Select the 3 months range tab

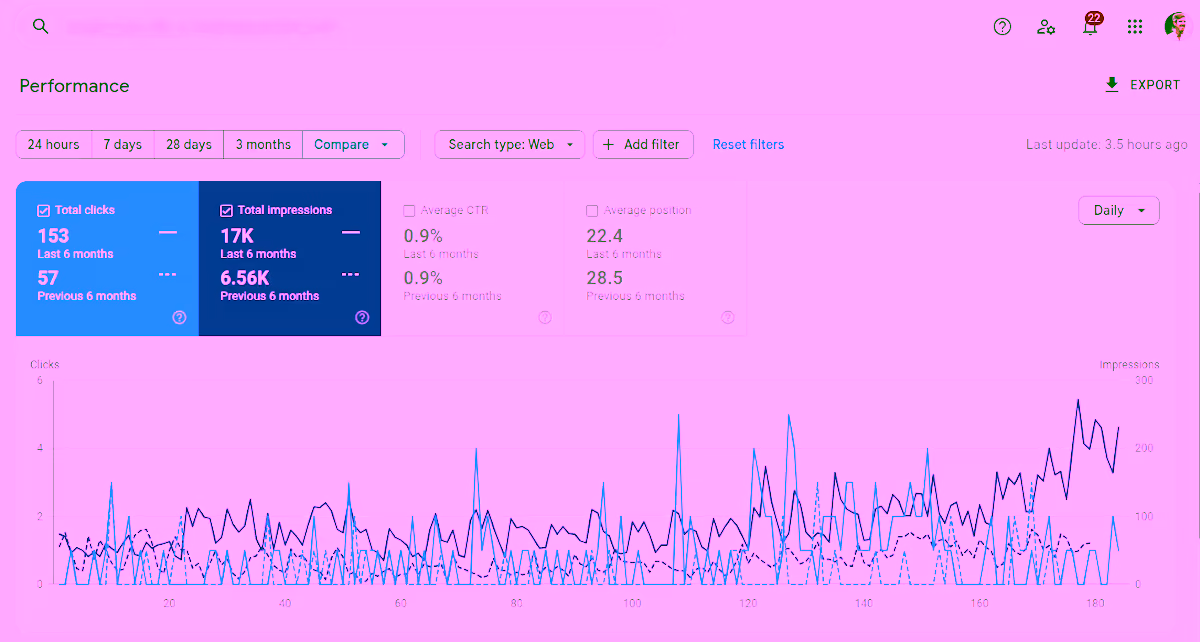(x=263, y=145)
